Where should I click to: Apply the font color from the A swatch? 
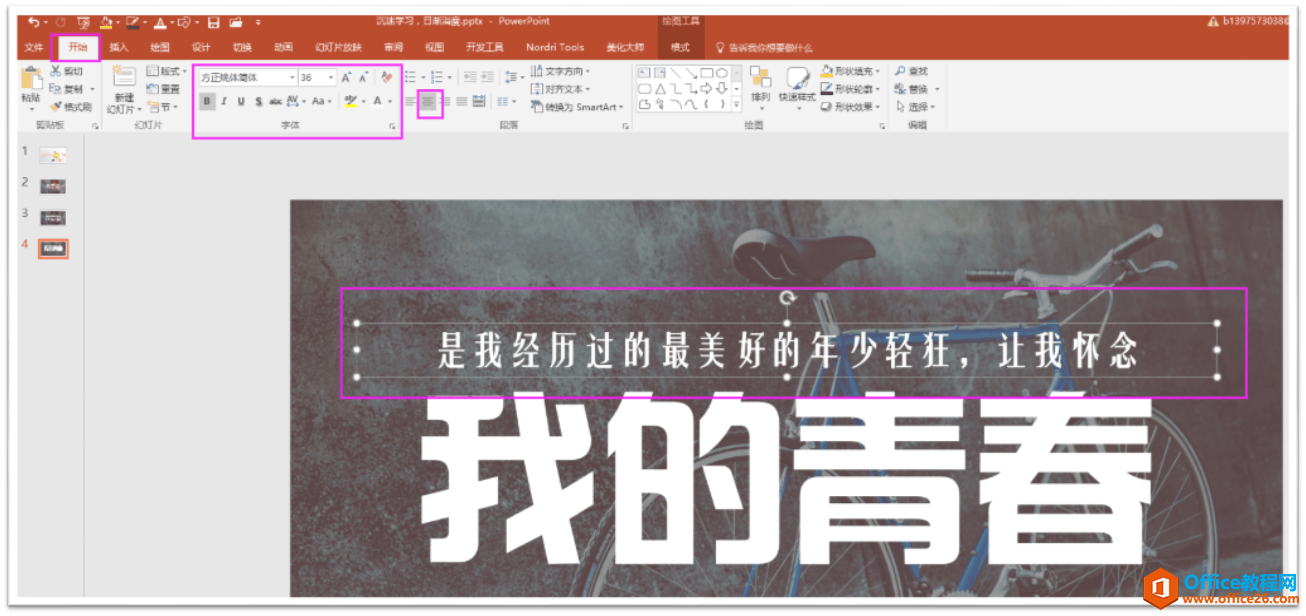click(376, 100)
